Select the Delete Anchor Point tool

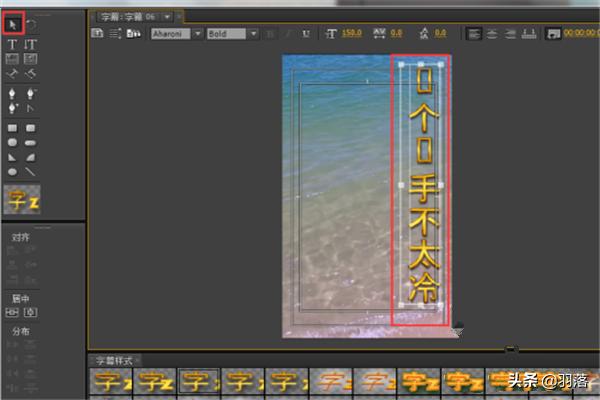click(31, 94)
